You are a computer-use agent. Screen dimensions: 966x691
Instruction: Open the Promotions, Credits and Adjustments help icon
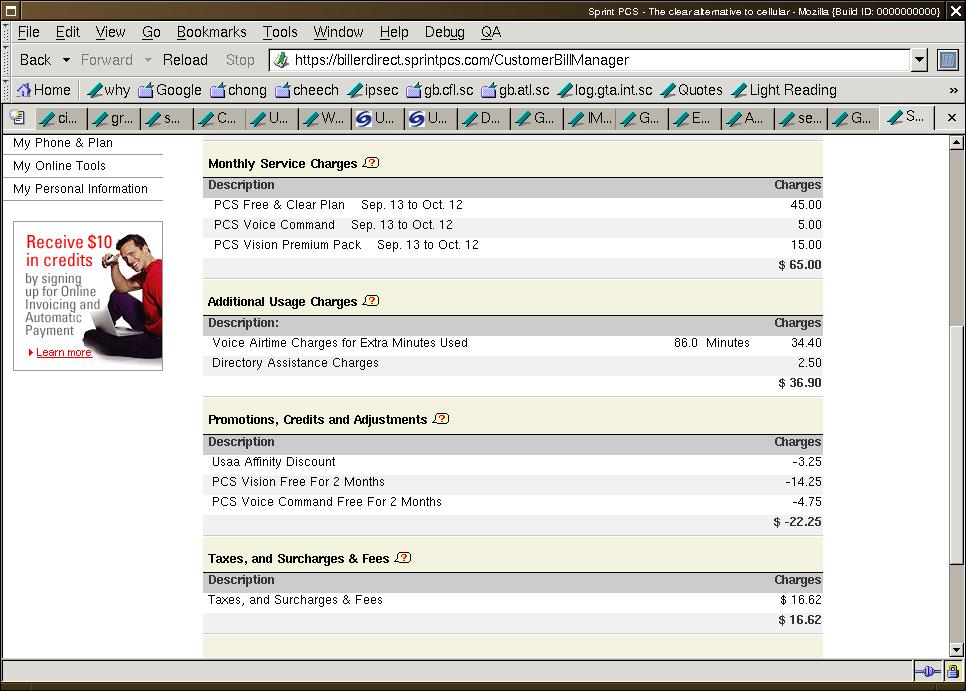[x=441, y=419]
